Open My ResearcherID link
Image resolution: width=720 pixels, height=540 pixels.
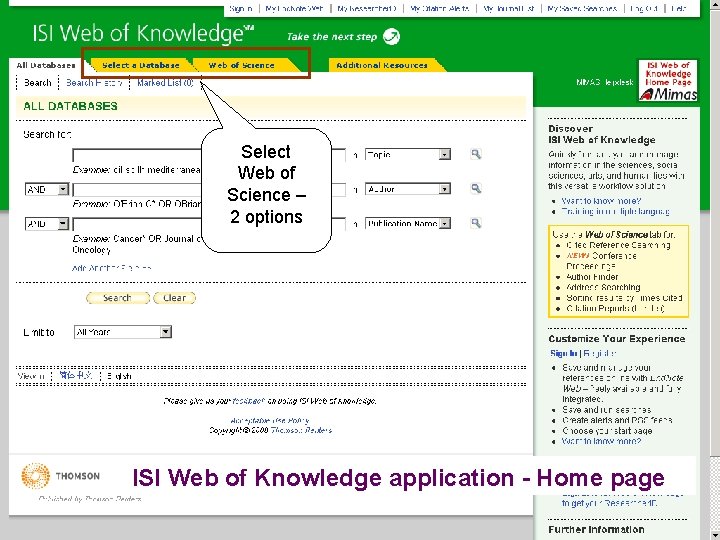[366, 8]
